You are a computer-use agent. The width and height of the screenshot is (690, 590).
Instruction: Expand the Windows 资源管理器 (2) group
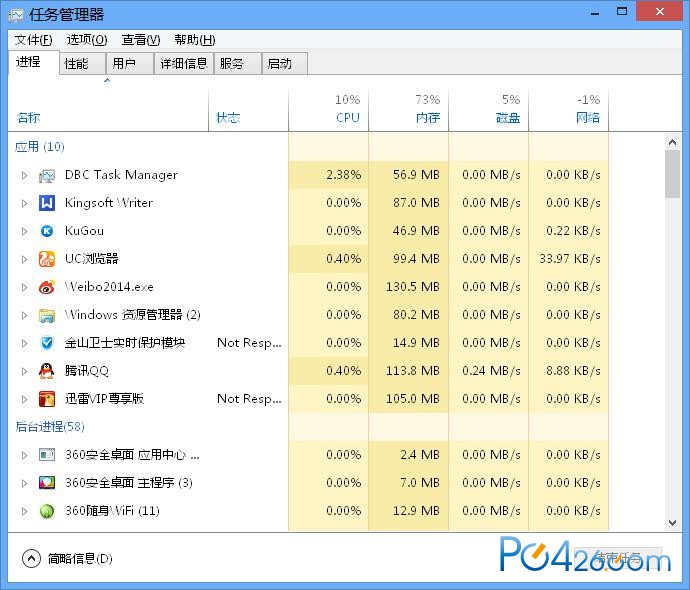[x=25, y=315]
